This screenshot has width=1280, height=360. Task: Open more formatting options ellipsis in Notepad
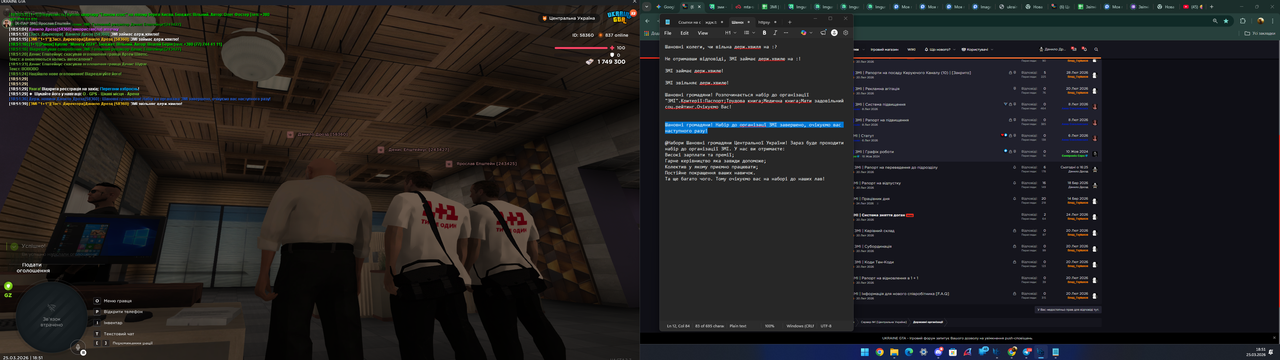coord(786,33)
